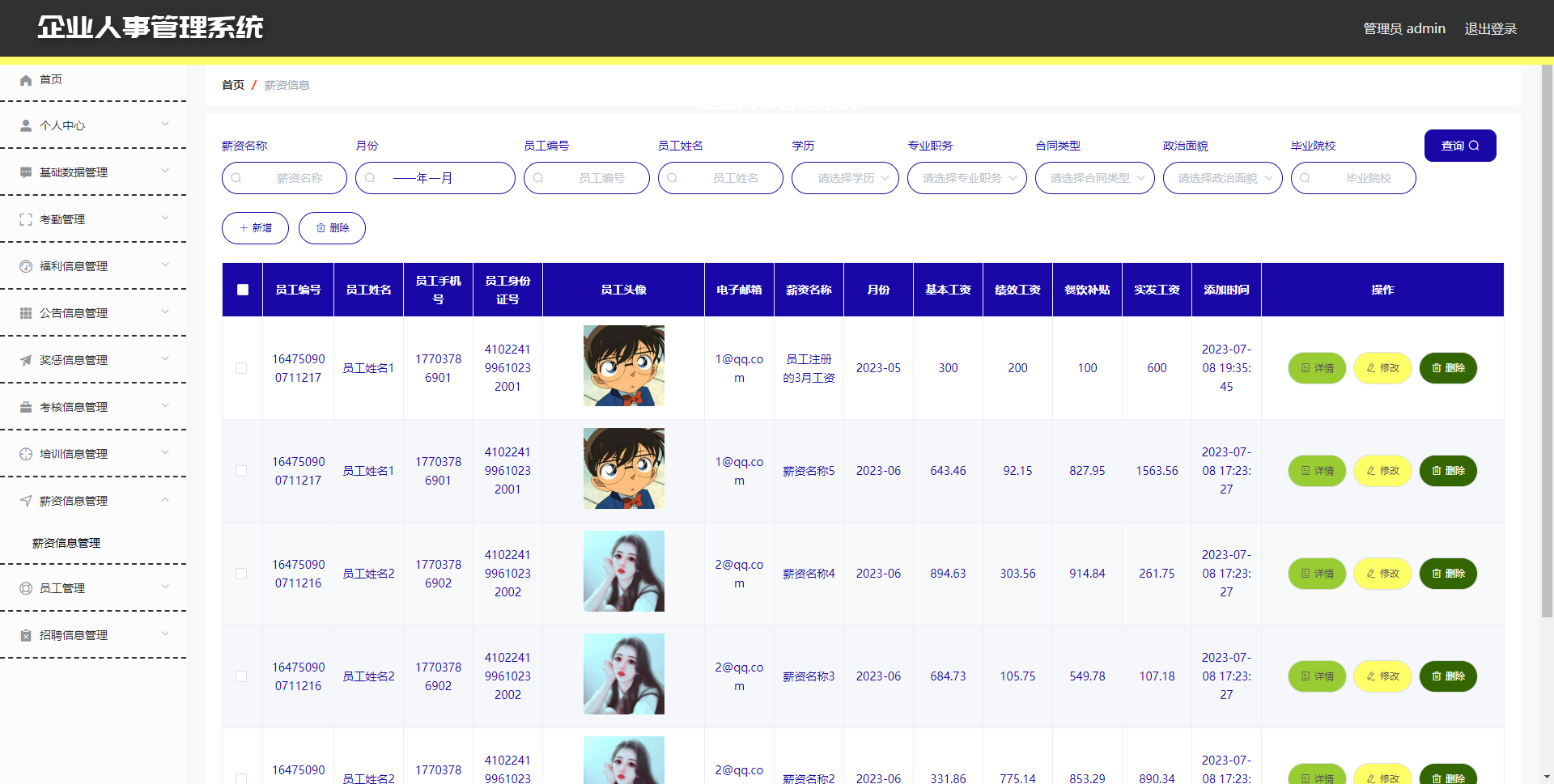Click the 基础数据管理 sidebar icon
1554x784 pixels.
tap(26, 173)
